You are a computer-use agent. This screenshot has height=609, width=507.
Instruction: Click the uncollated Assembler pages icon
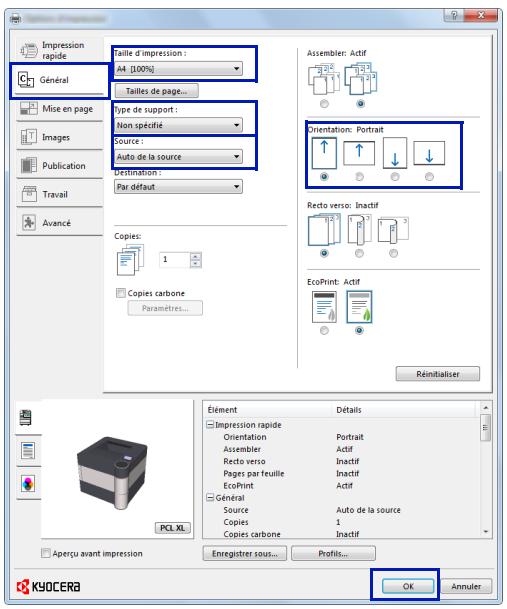pos(324,79)
